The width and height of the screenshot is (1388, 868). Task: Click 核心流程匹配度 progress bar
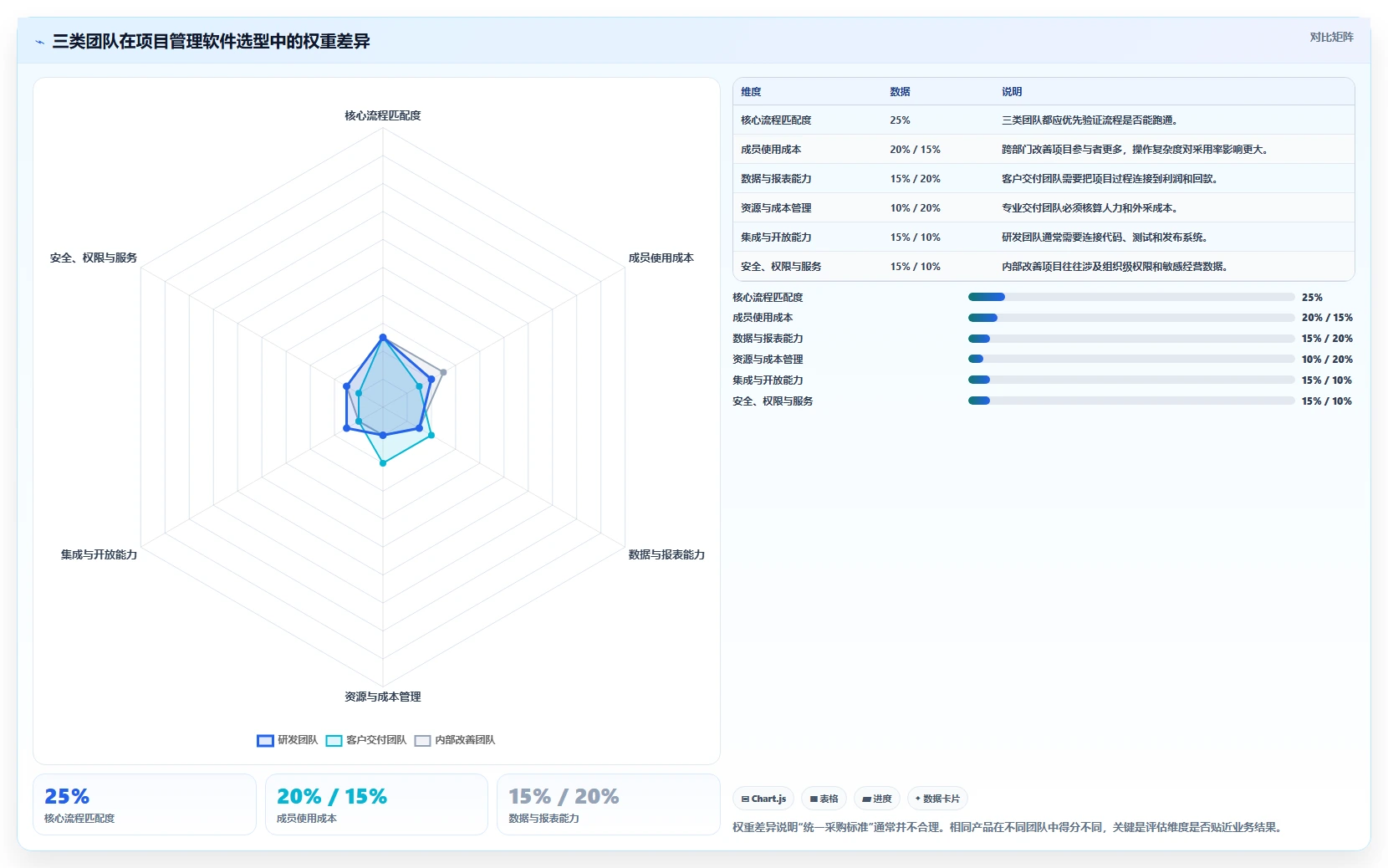(1131, 297)
